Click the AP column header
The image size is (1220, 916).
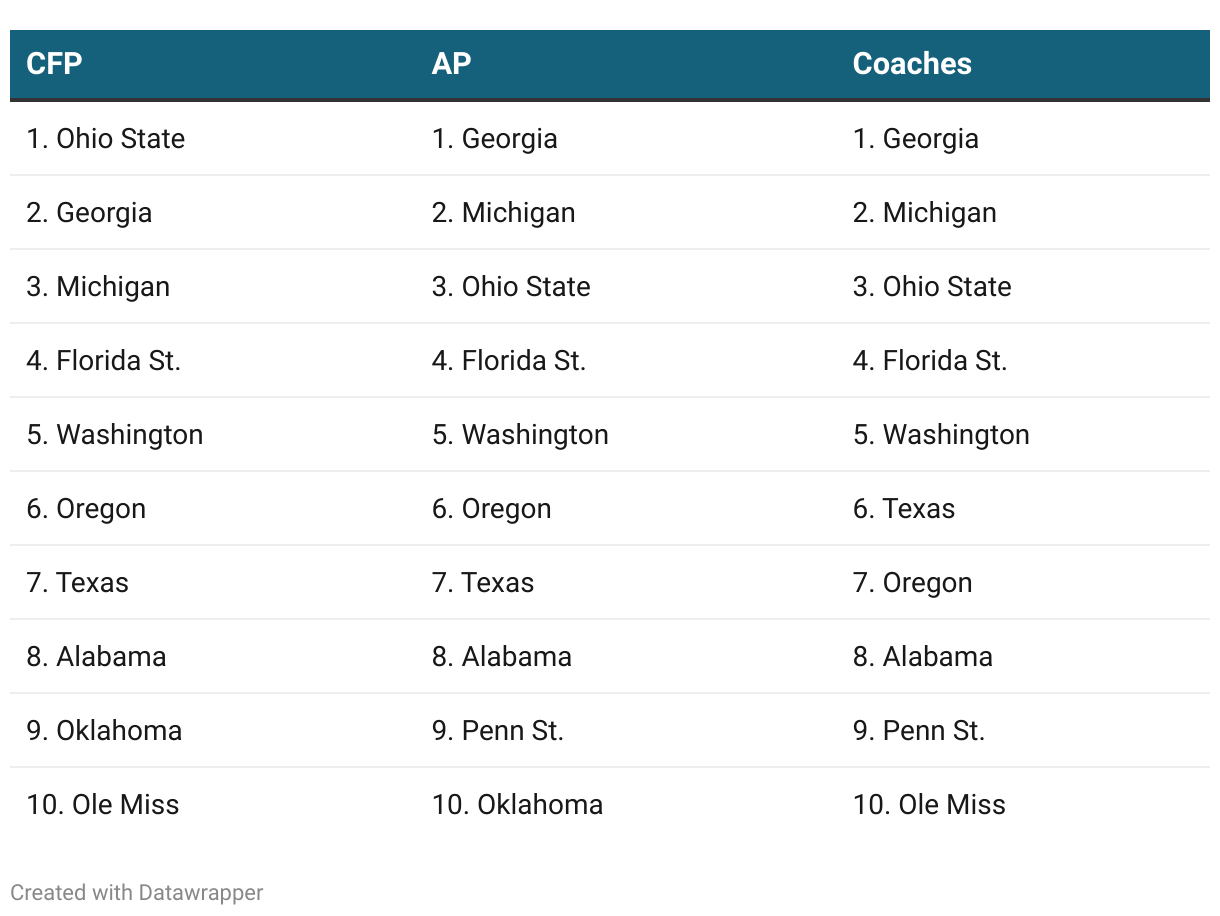(x=451, y=64)
